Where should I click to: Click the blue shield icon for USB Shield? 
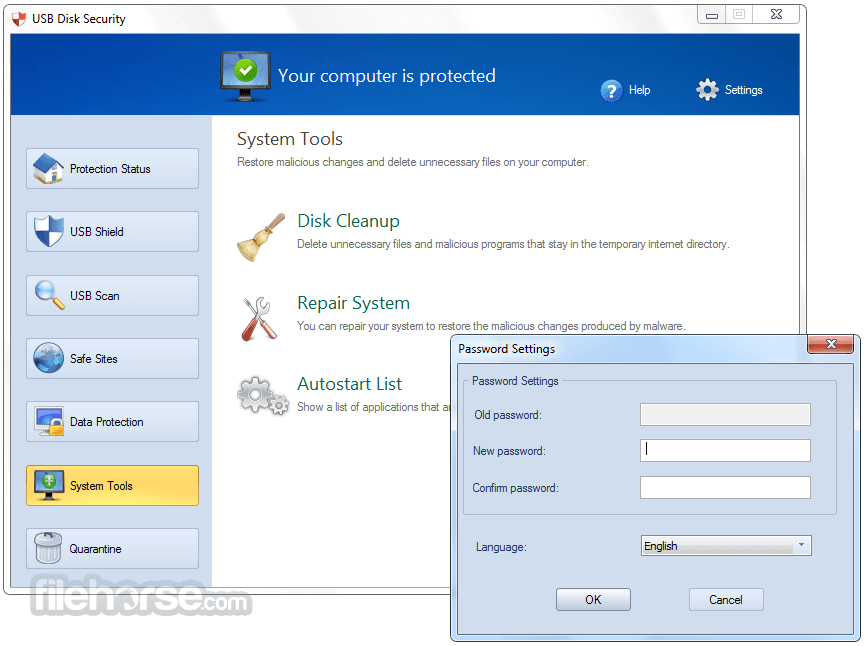[49, 231]
